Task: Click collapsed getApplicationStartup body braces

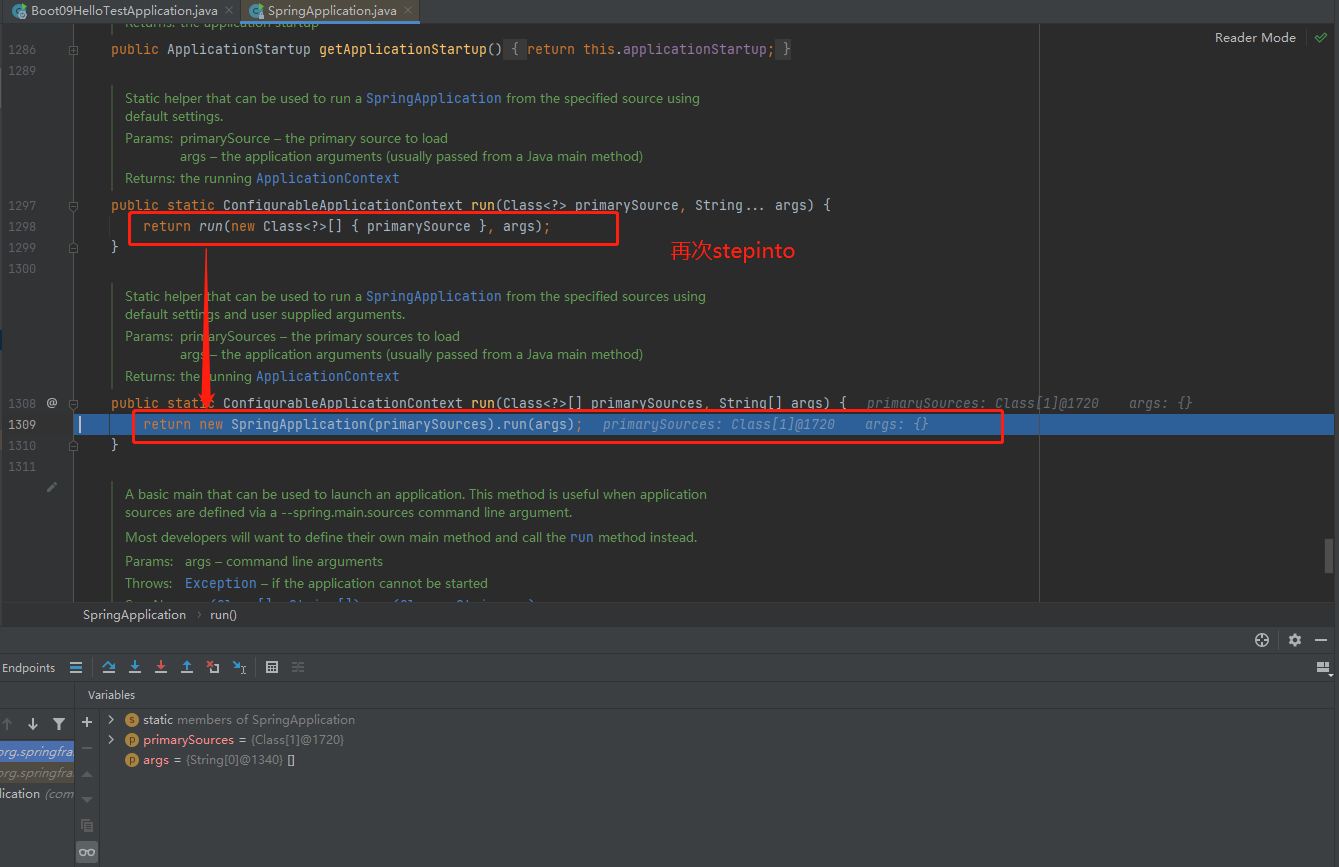Action: 647,49
